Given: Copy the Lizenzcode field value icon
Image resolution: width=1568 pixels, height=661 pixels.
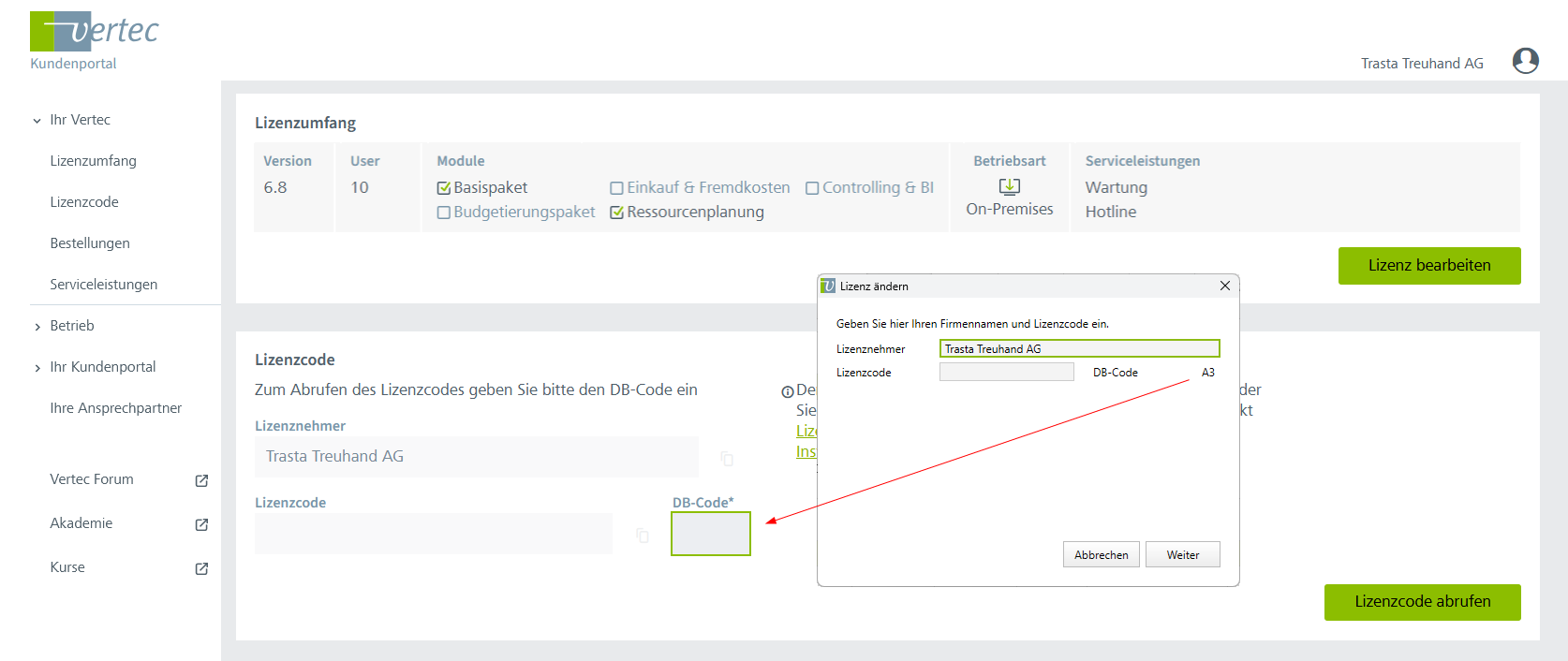Looking at the screenshot, I should click(x=643, y=536).
